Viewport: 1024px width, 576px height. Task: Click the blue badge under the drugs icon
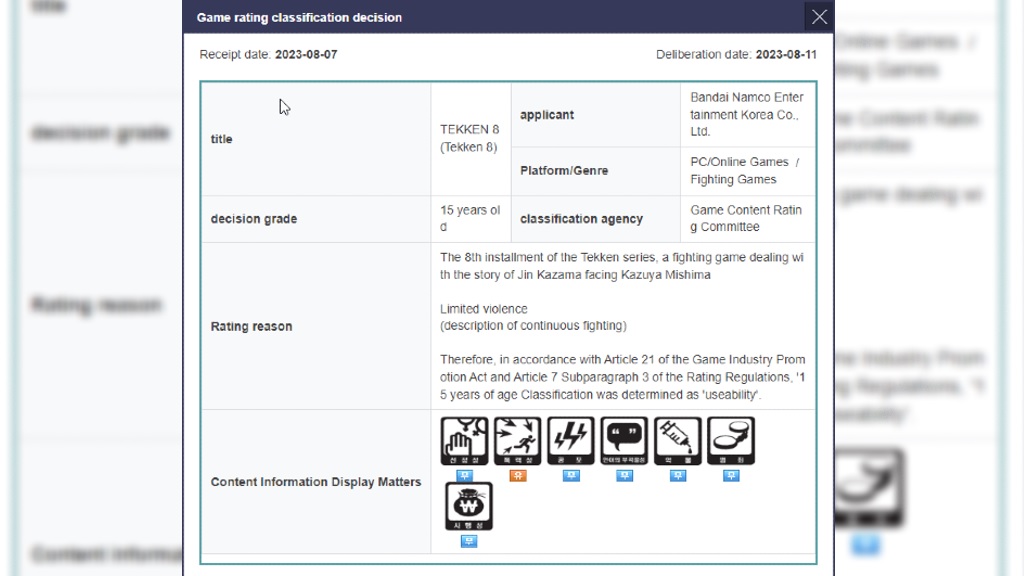(x=678, y=475)
